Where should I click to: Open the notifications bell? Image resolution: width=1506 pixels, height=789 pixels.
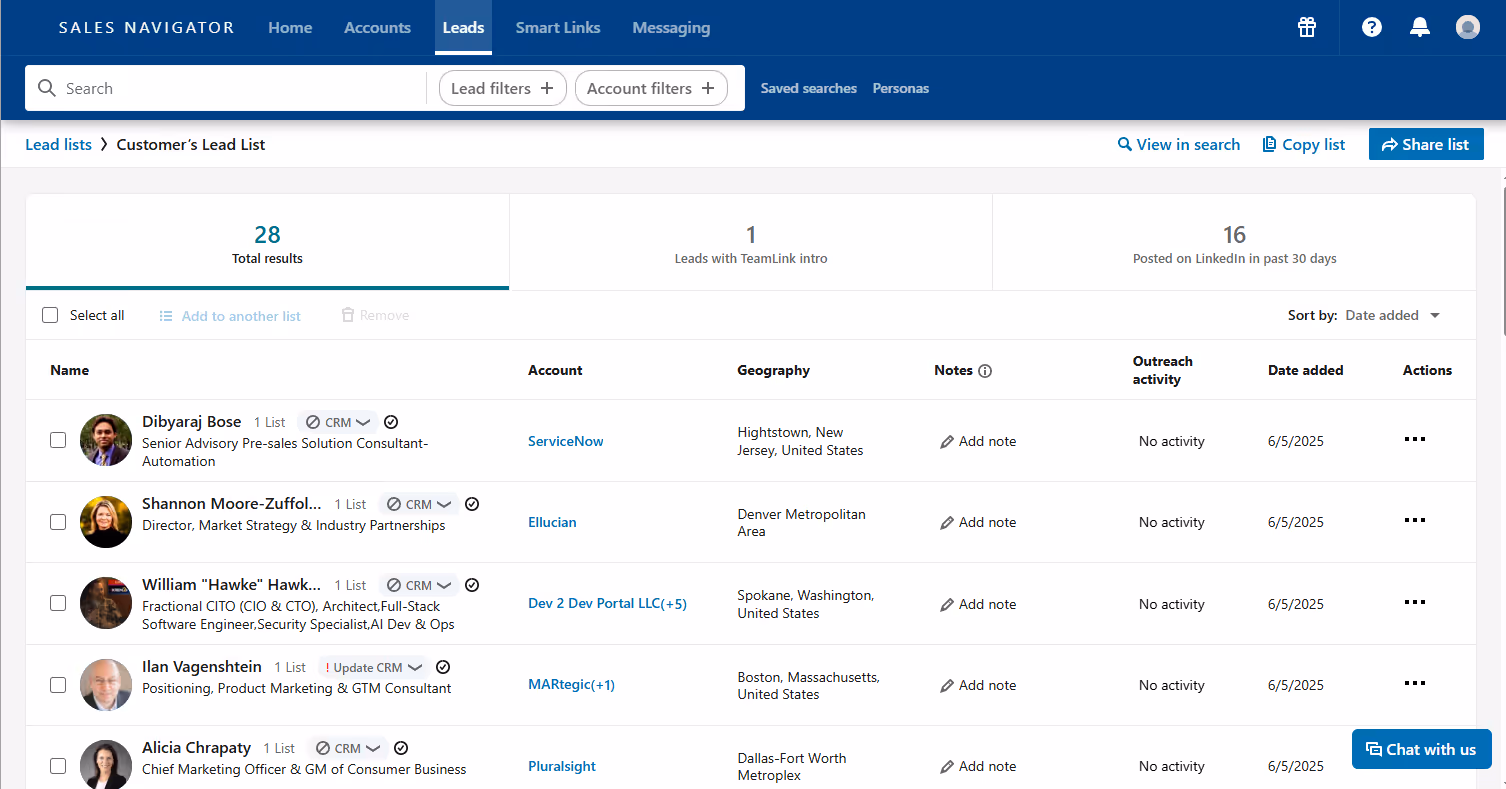(1420, 27)
